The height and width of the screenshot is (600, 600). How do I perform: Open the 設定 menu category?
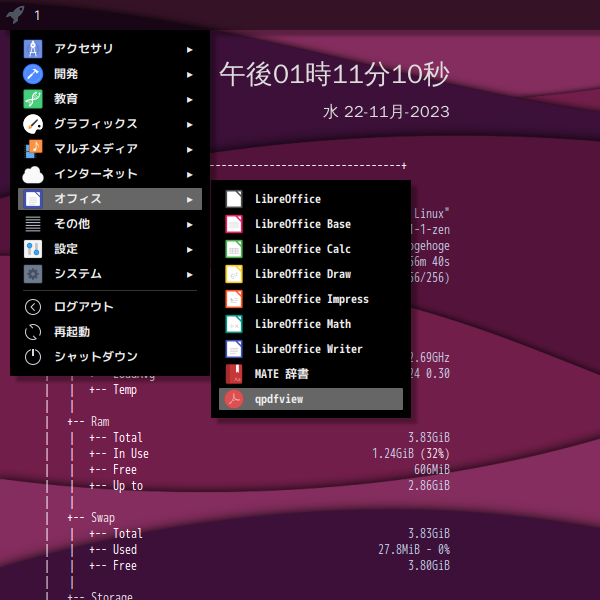pos(110,249)
